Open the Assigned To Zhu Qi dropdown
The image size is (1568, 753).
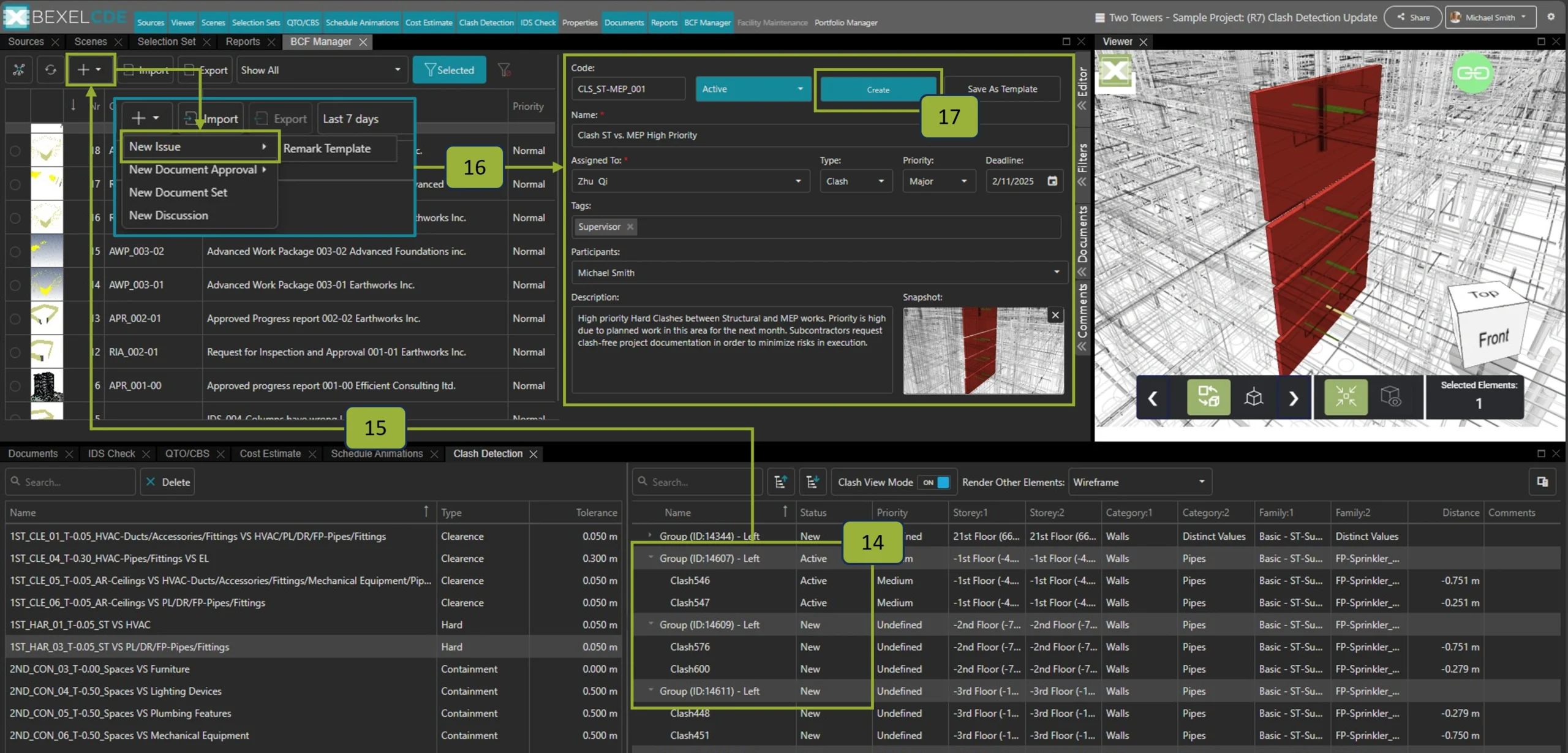(690, 181)
